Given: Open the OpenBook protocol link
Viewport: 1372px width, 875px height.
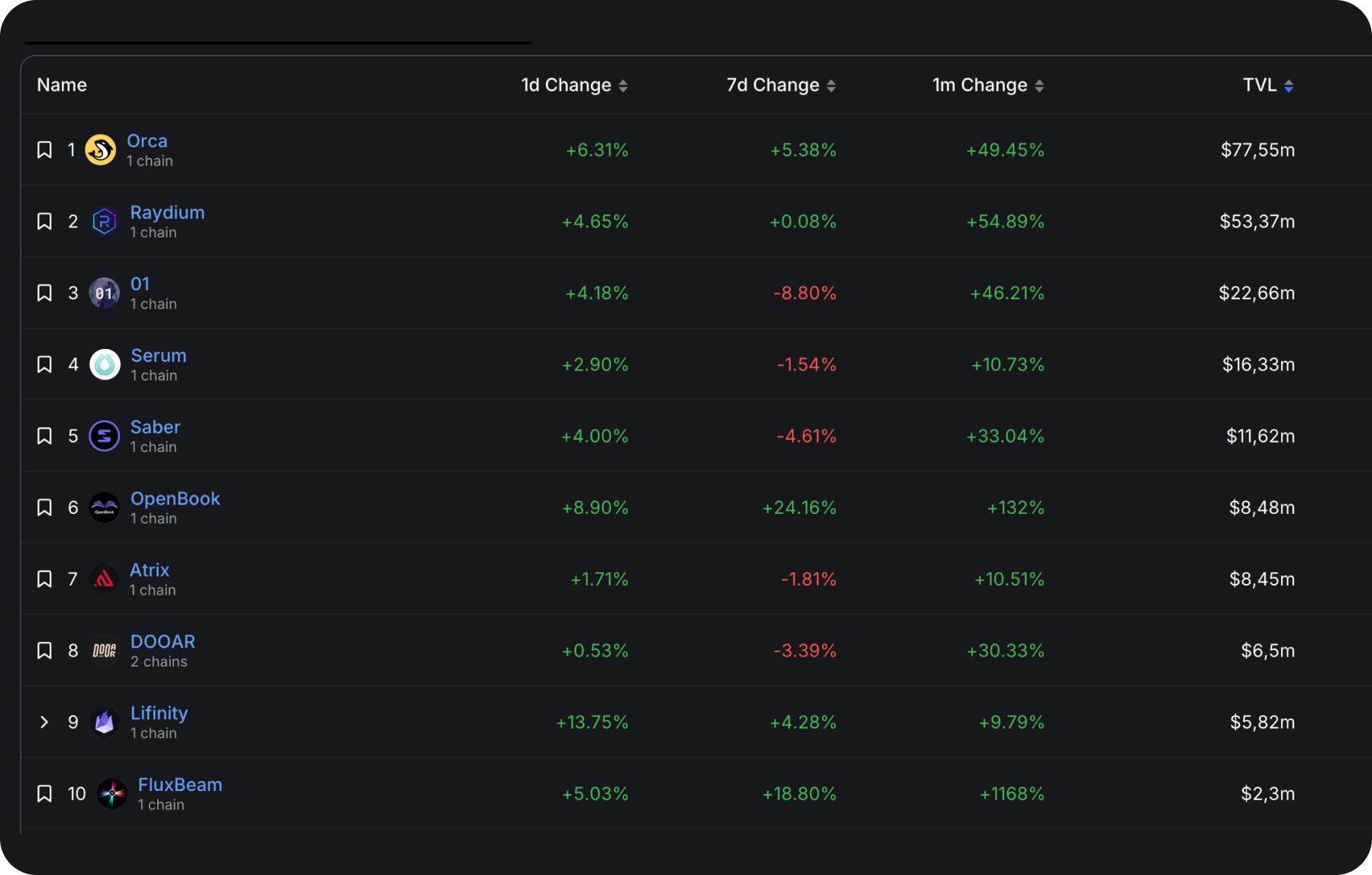Looking at the screenshot, I should [175, 499].
